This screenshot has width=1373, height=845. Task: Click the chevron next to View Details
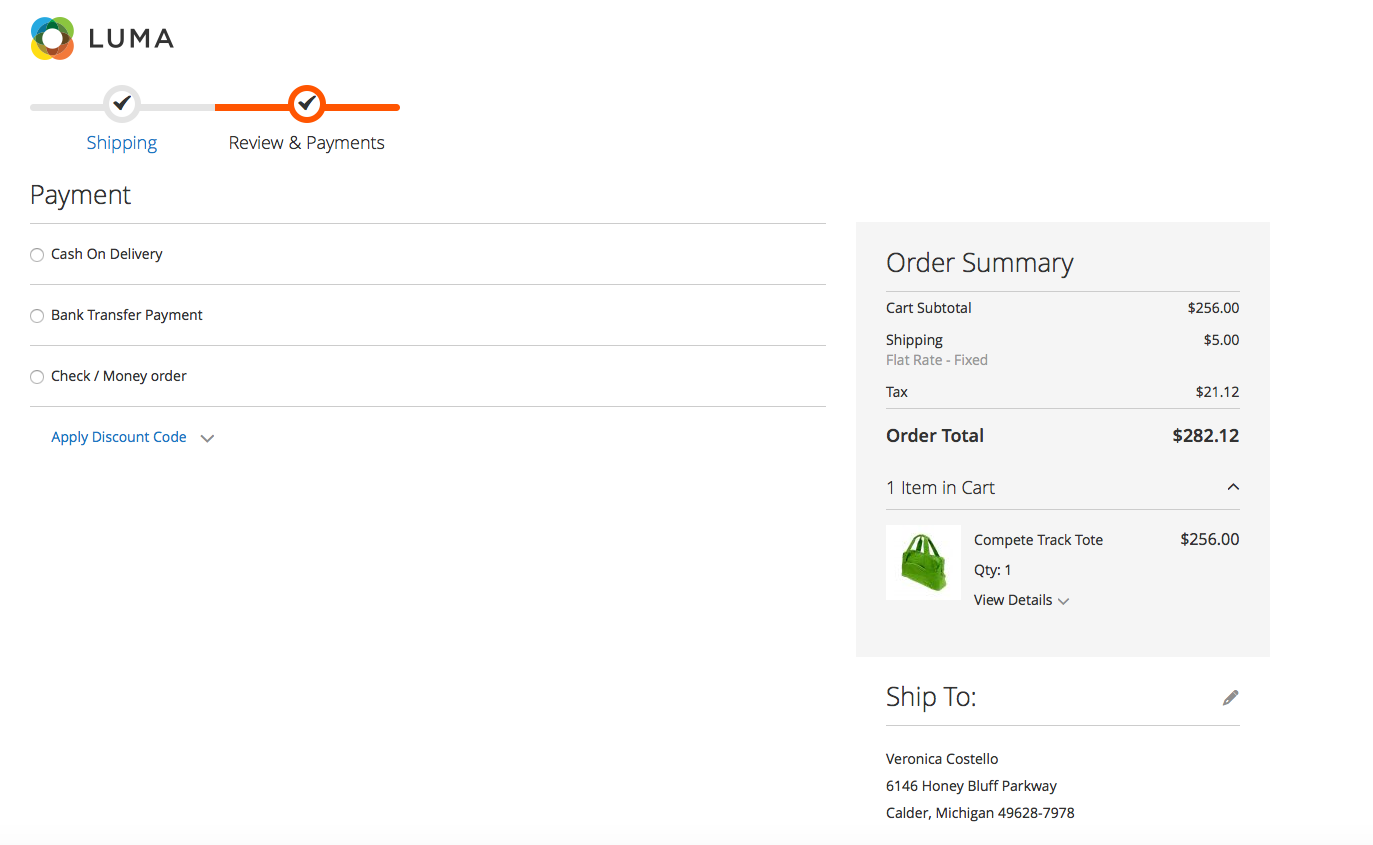coord(1064,601)
